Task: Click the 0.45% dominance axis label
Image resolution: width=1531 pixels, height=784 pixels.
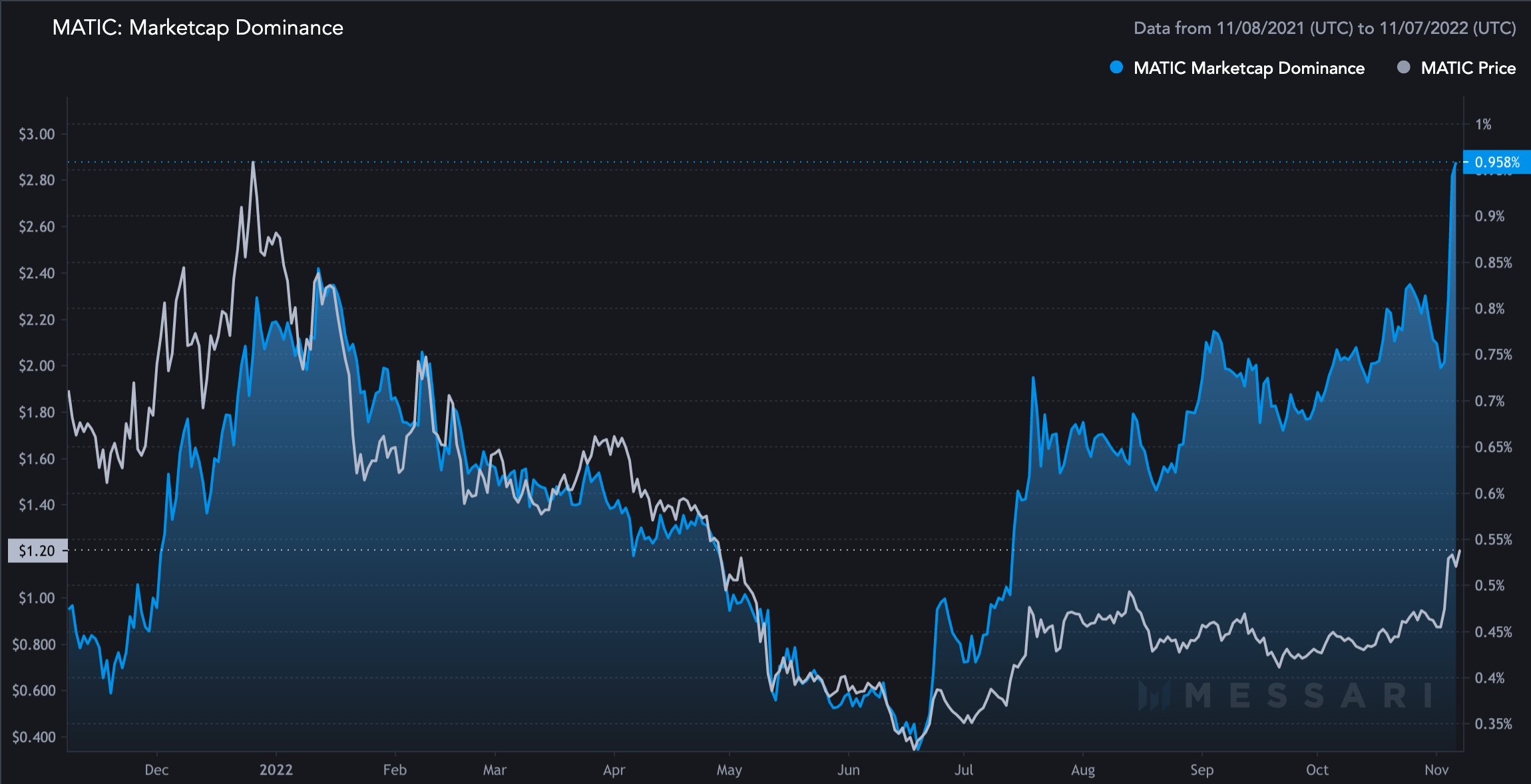Action: (x=1494, y=632)
